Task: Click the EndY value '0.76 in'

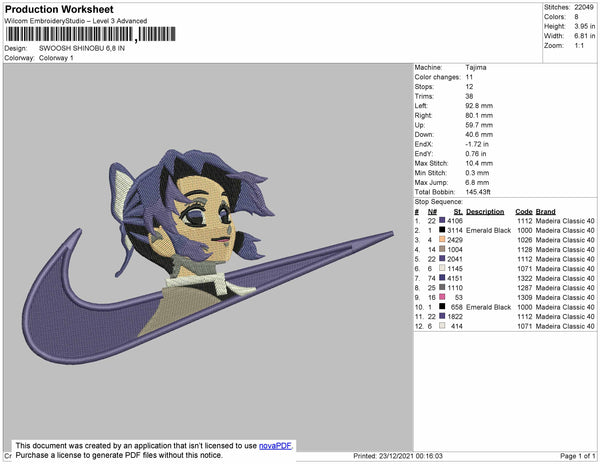Action: tap(476, 154)
